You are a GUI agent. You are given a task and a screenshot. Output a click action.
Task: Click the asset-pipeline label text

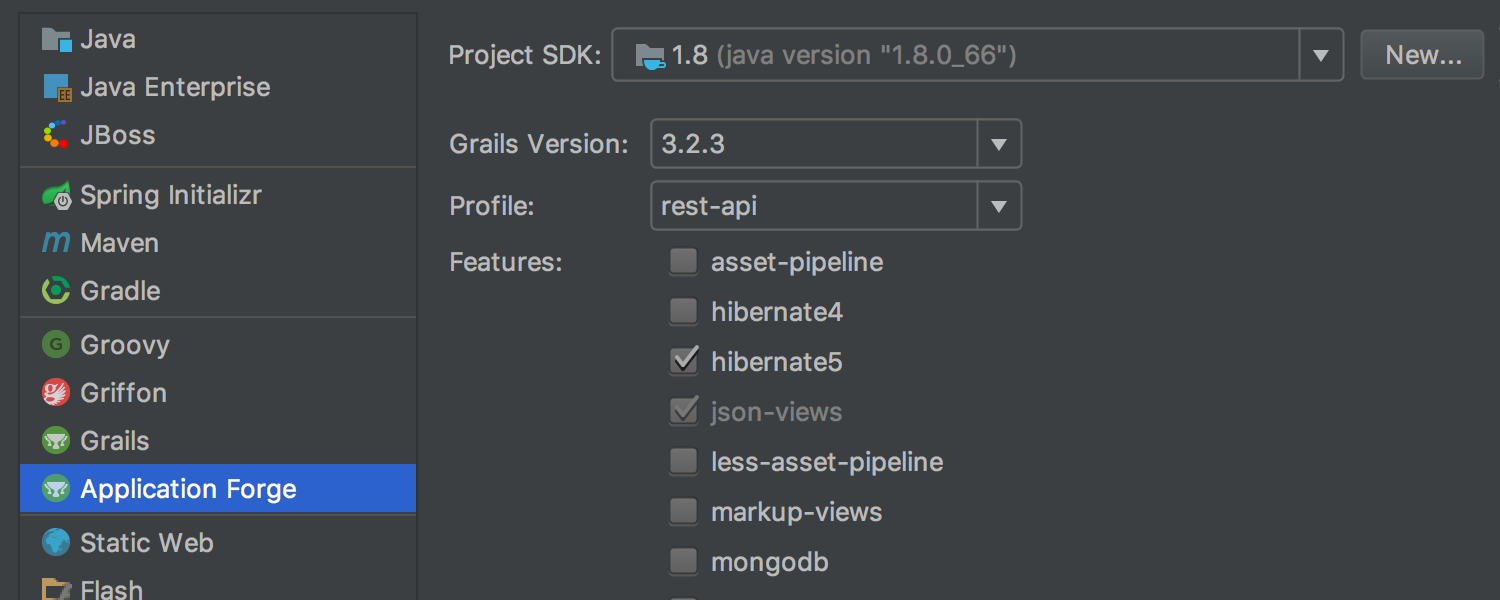(x=797, y=263)
